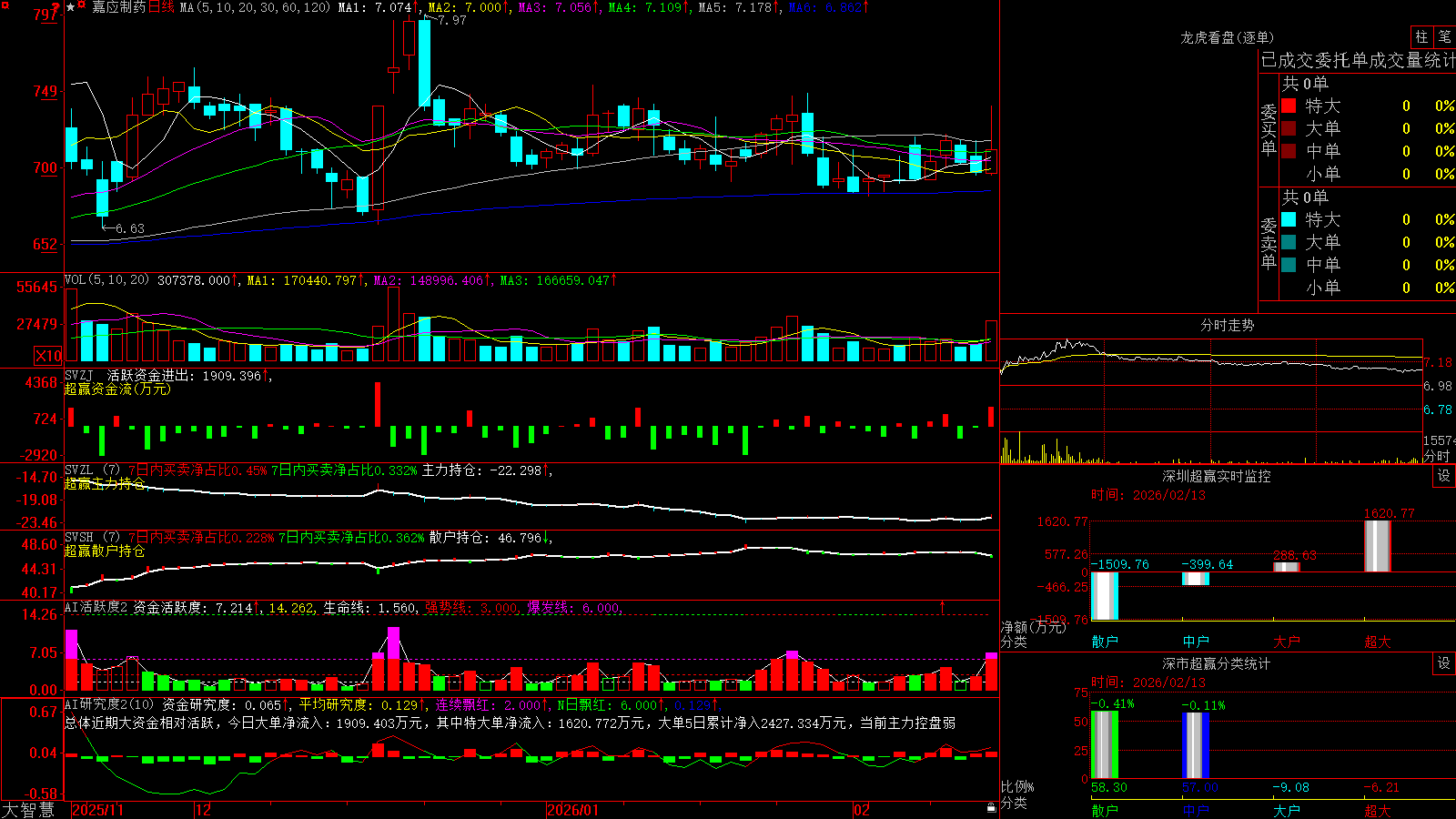Image resolution: width=1456 pixels, height=819 pixels.
Task: Click the 已成交委托单成交量统计 header
Action: (1358, 61)
